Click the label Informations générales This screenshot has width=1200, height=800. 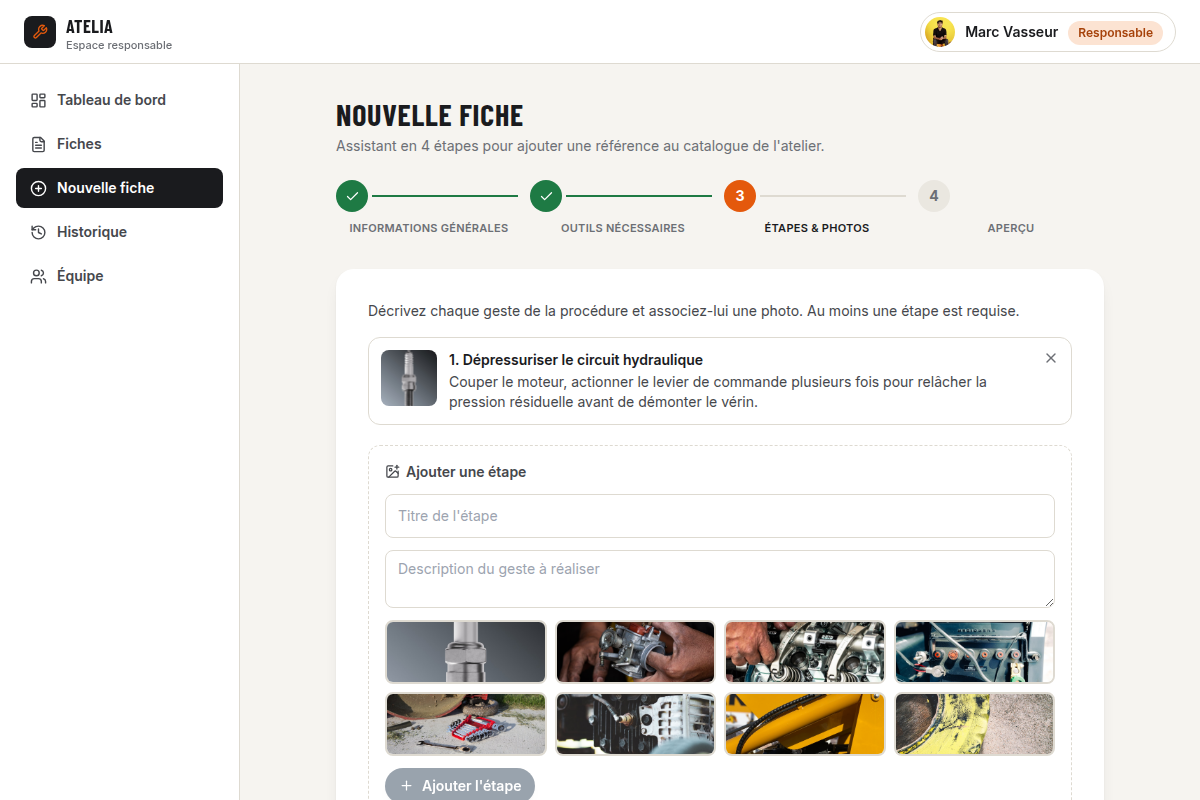pyautogui.click(x=429, y=228)
